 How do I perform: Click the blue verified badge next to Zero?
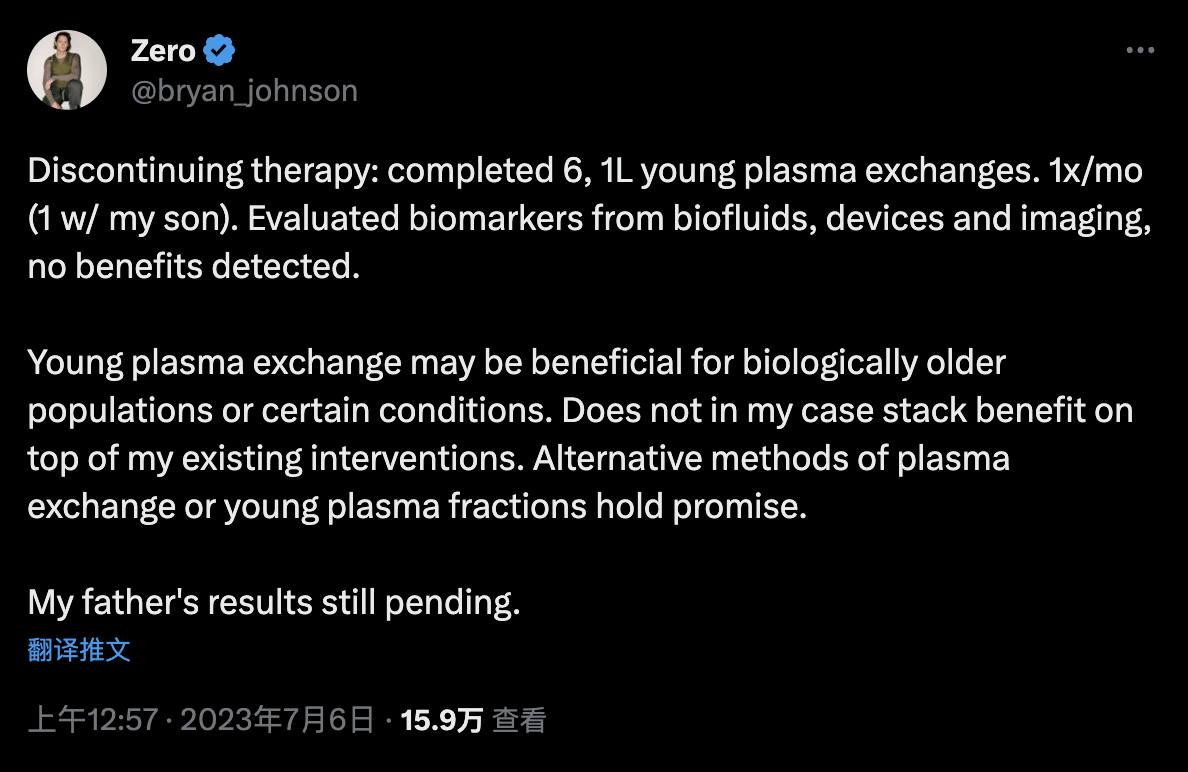coord(221,50)
